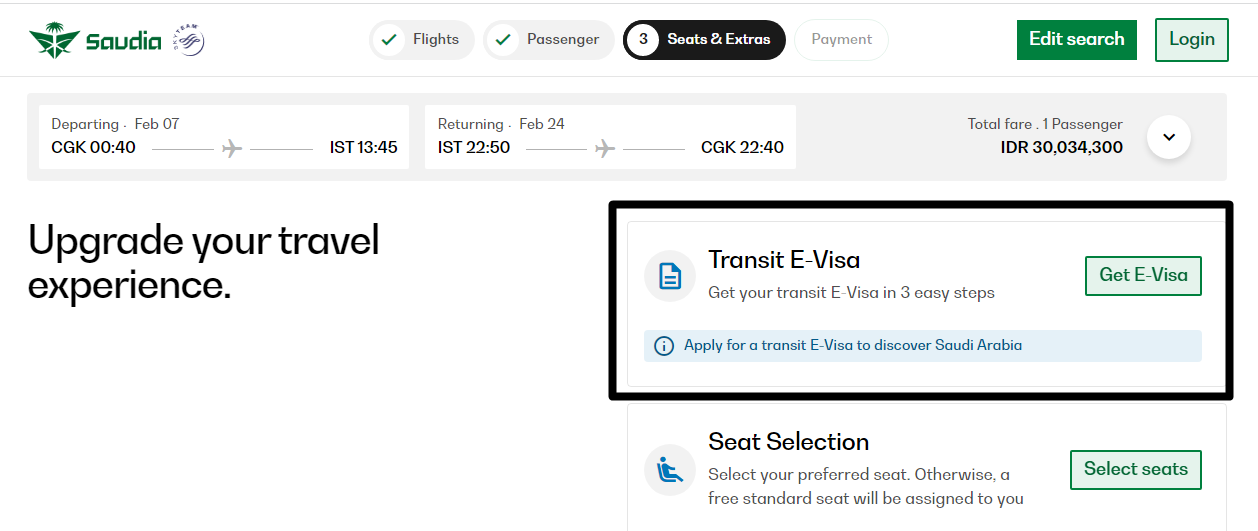This screenshot has width=1258, height=531.
Task: Click the returning flight airplane icon
Action: [605, 148]
